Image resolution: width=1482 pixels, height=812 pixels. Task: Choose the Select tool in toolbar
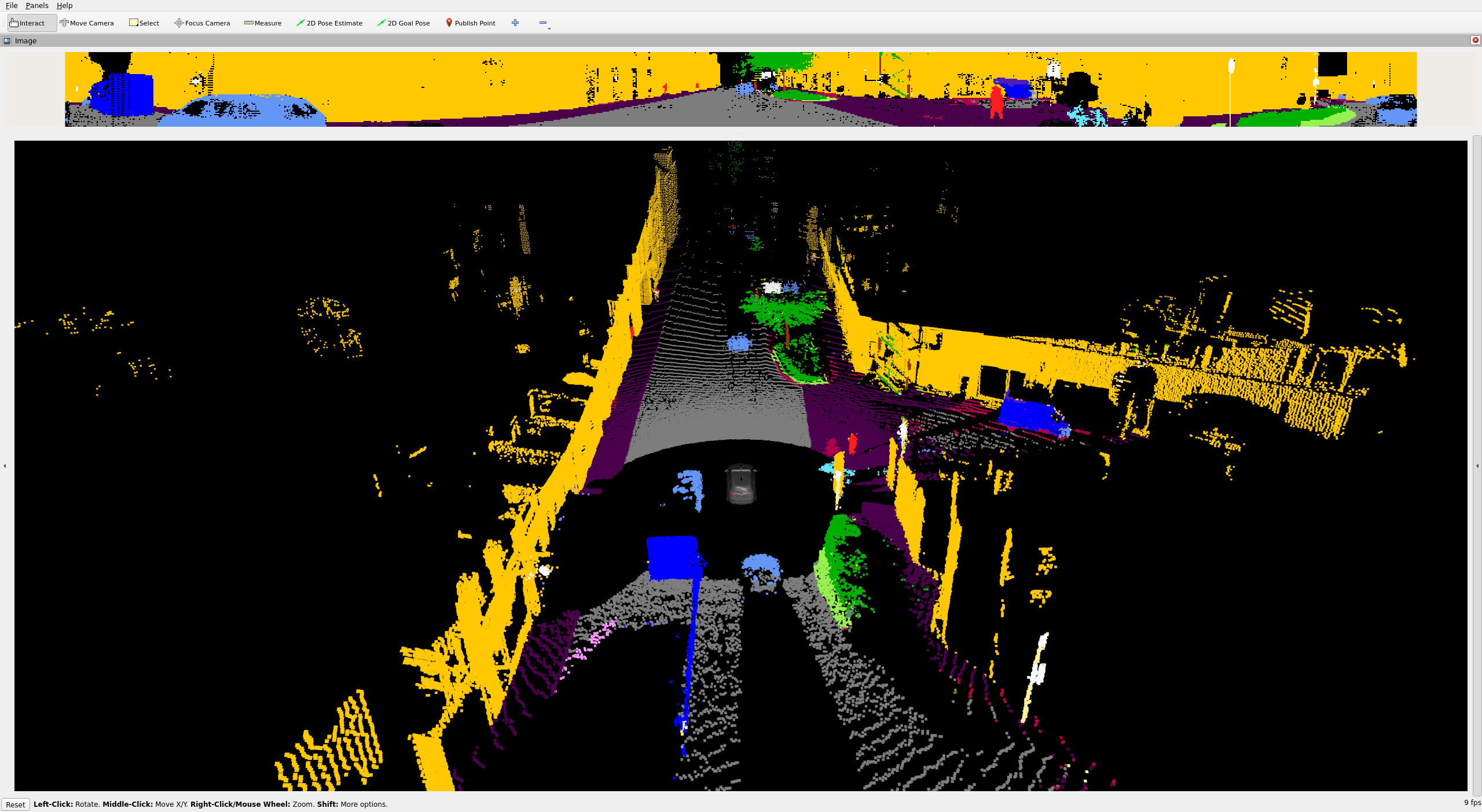tap(144, 23)
